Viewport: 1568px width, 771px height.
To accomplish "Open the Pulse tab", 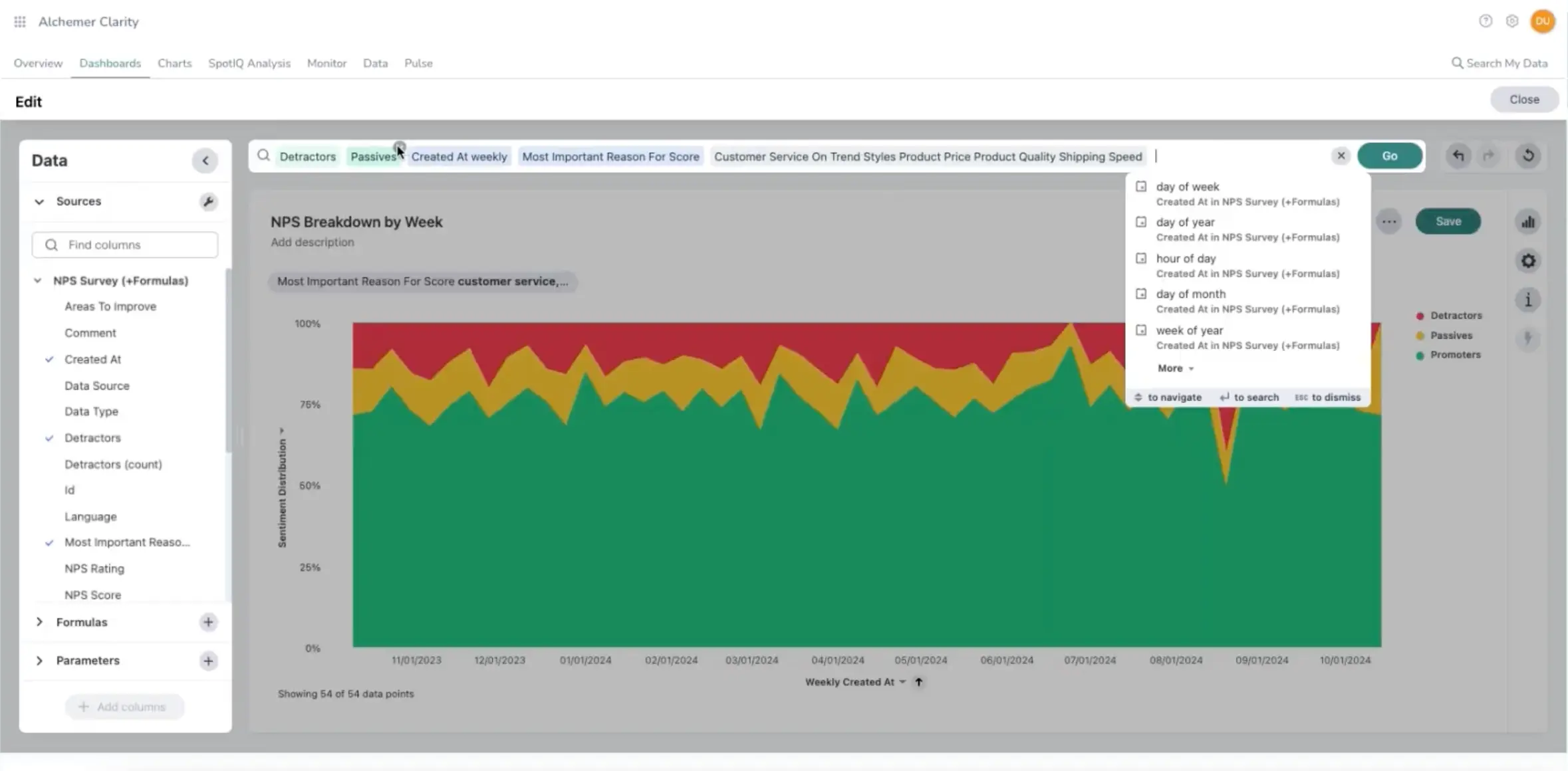I will pos(418,63).
